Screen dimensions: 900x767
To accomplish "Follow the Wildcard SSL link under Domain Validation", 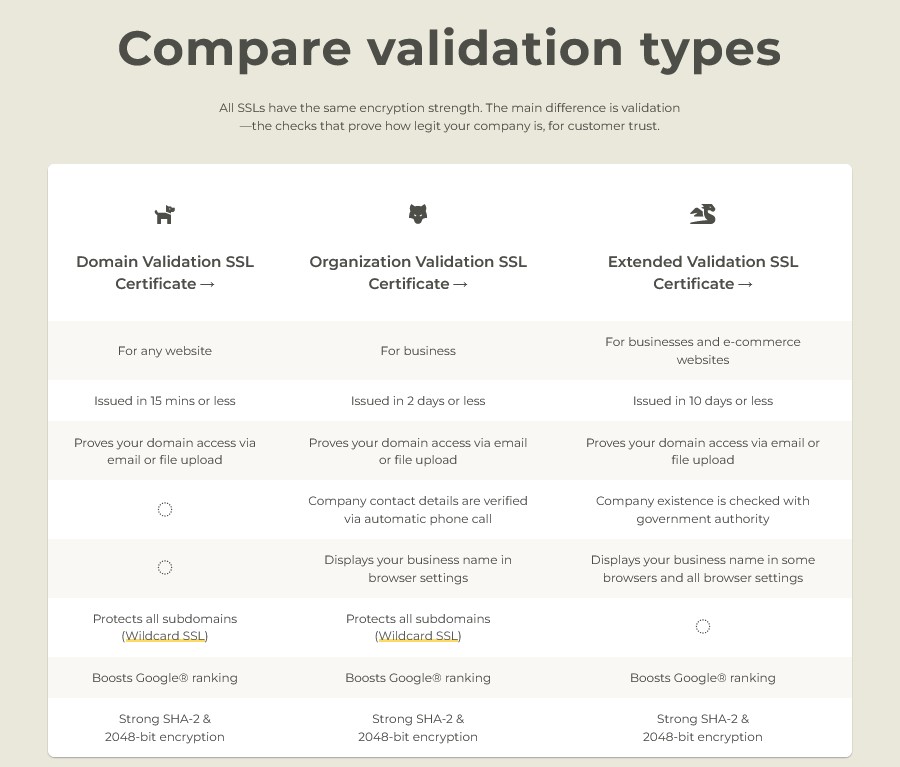I will tap(165, 636).
